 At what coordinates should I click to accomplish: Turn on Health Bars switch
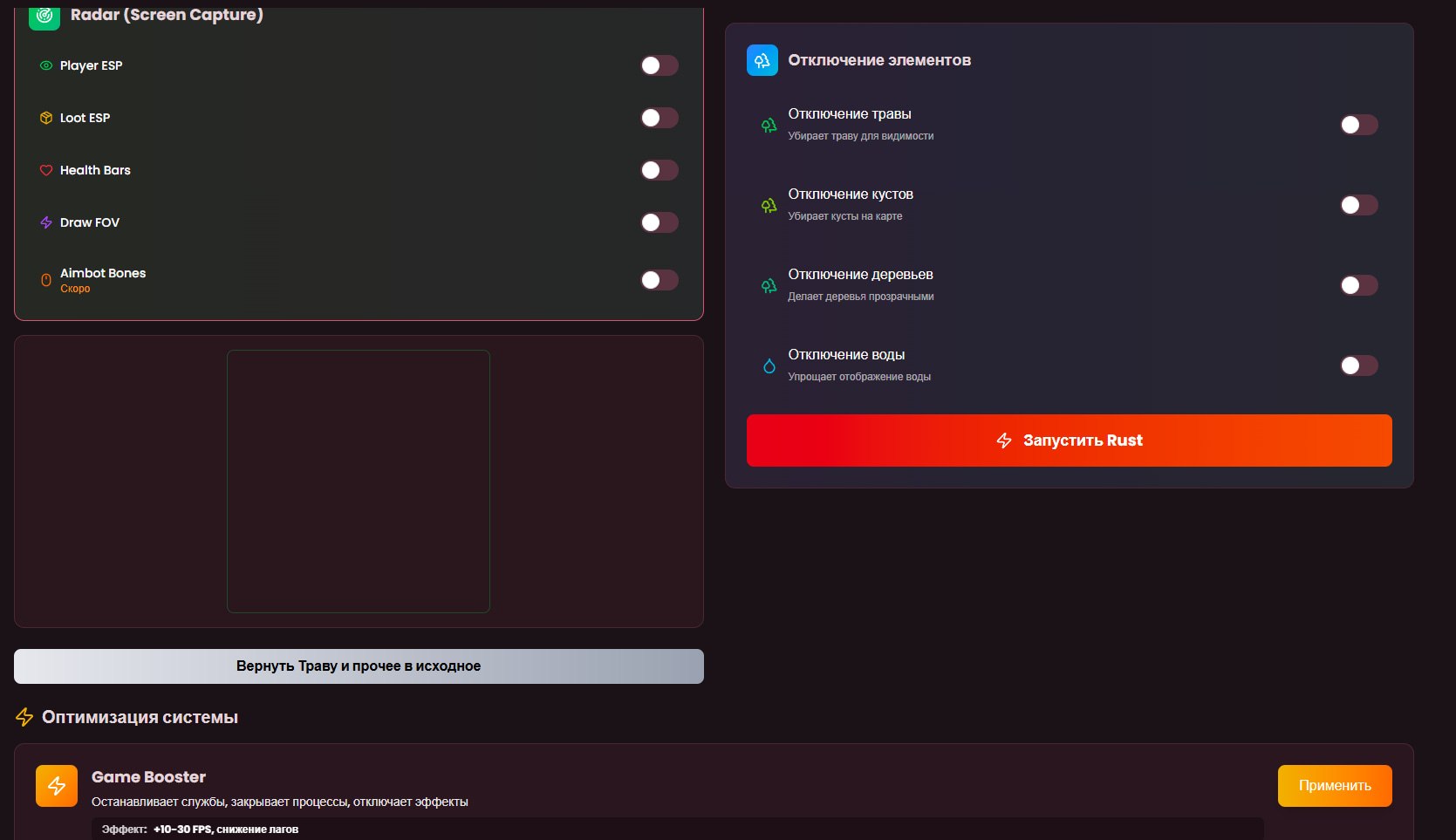[x=660, y=170]
